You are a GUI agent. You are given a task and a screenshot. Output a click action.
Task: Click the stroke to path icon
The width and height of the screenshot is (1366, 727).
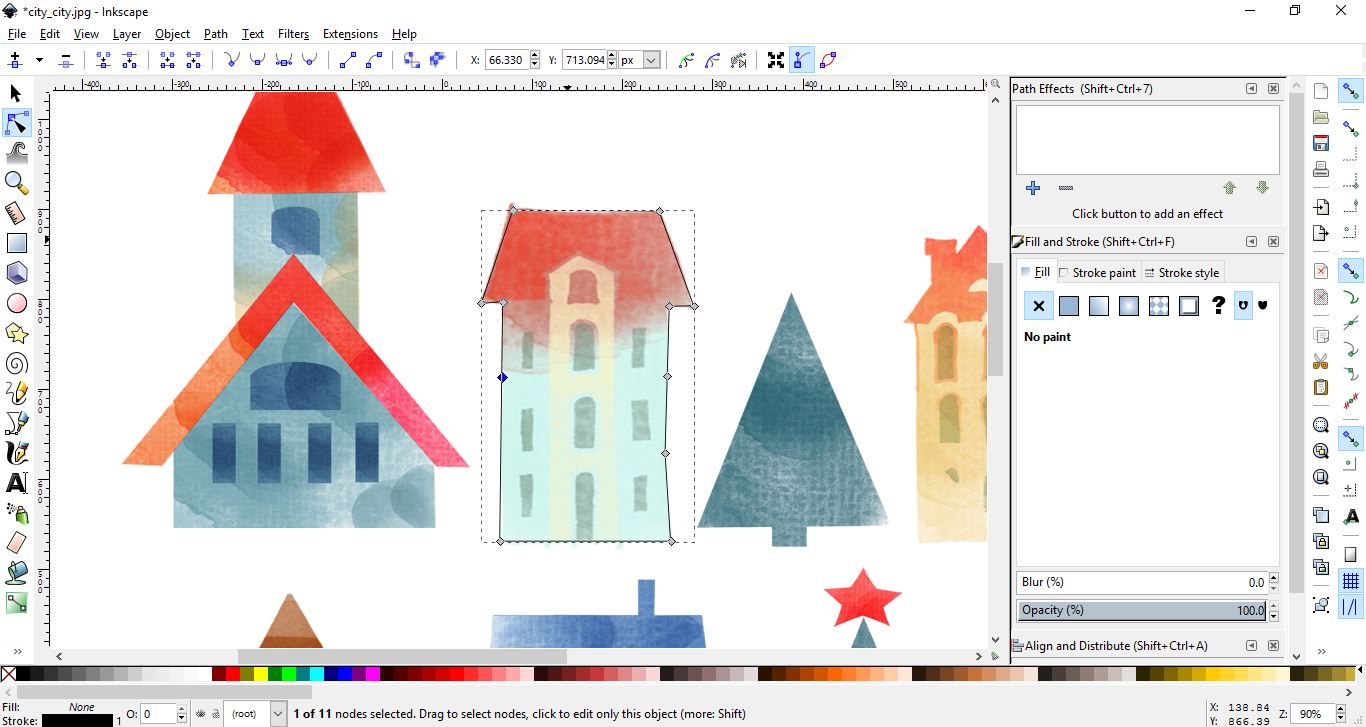pos(437,60)
